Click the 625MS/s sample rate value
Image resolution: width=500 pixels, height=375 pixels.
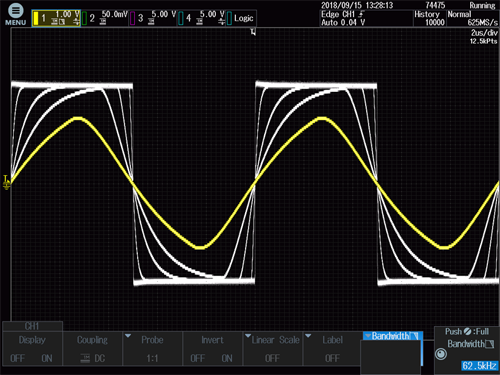tap(483, 23)
